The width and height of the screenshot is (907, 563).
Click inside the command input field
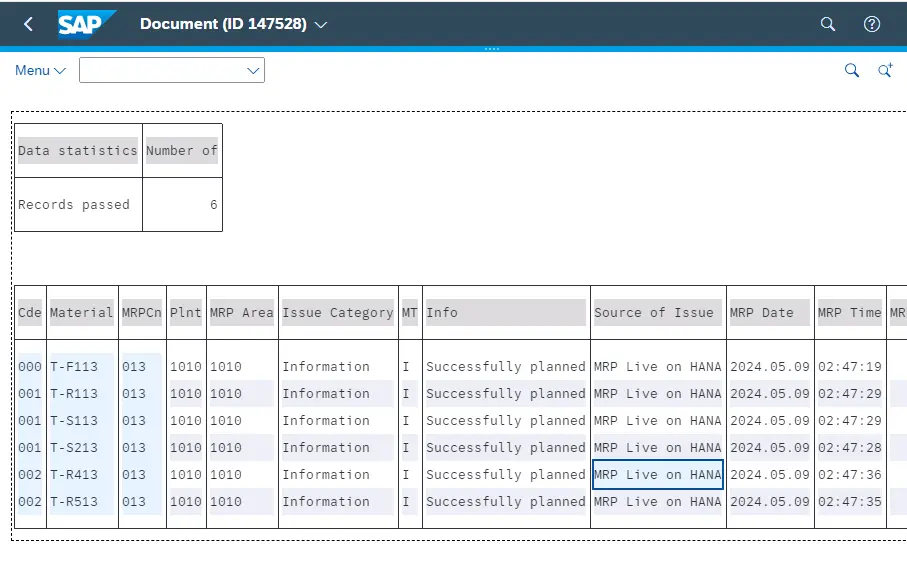pos(160,70)
